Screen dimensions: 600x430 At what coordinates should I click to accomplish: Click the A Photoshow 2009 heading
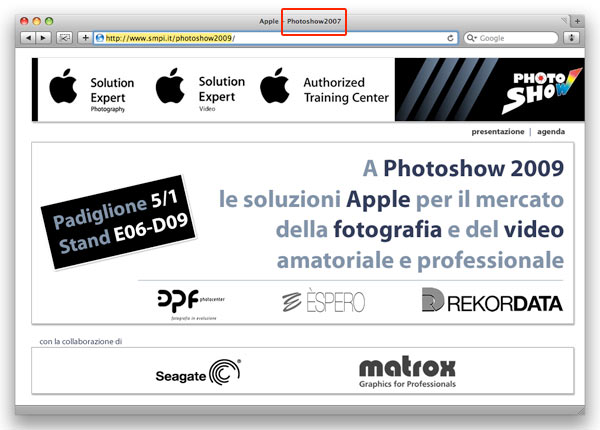[x=463, y=168]
